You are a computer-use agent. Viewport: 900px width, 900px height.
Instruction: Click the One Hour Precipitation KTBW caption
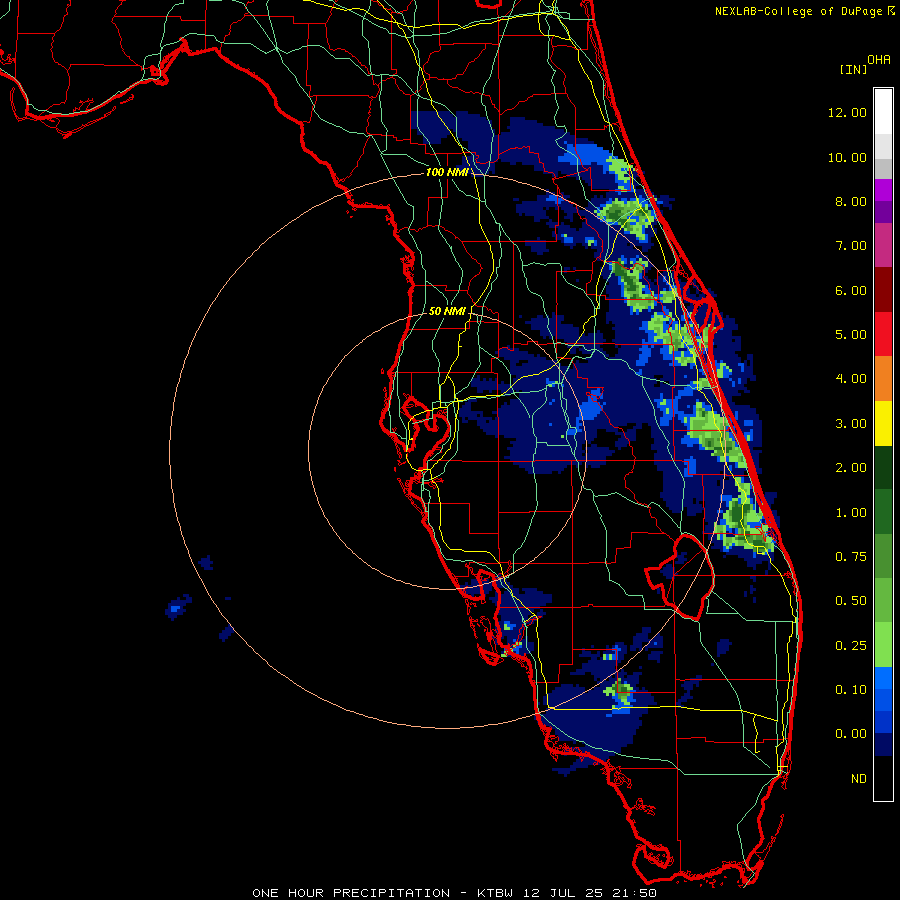tap(455, 893)
